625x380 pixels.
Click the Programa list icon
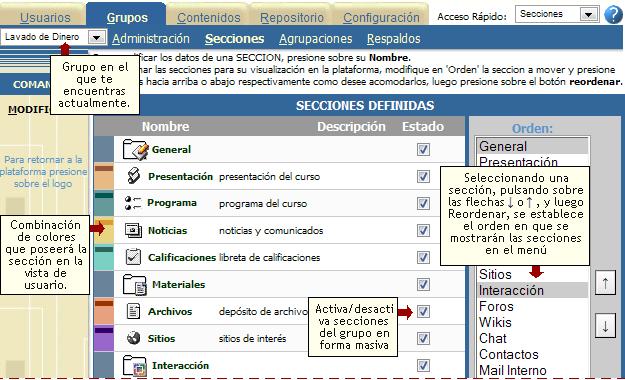click(x=133, y=203)
